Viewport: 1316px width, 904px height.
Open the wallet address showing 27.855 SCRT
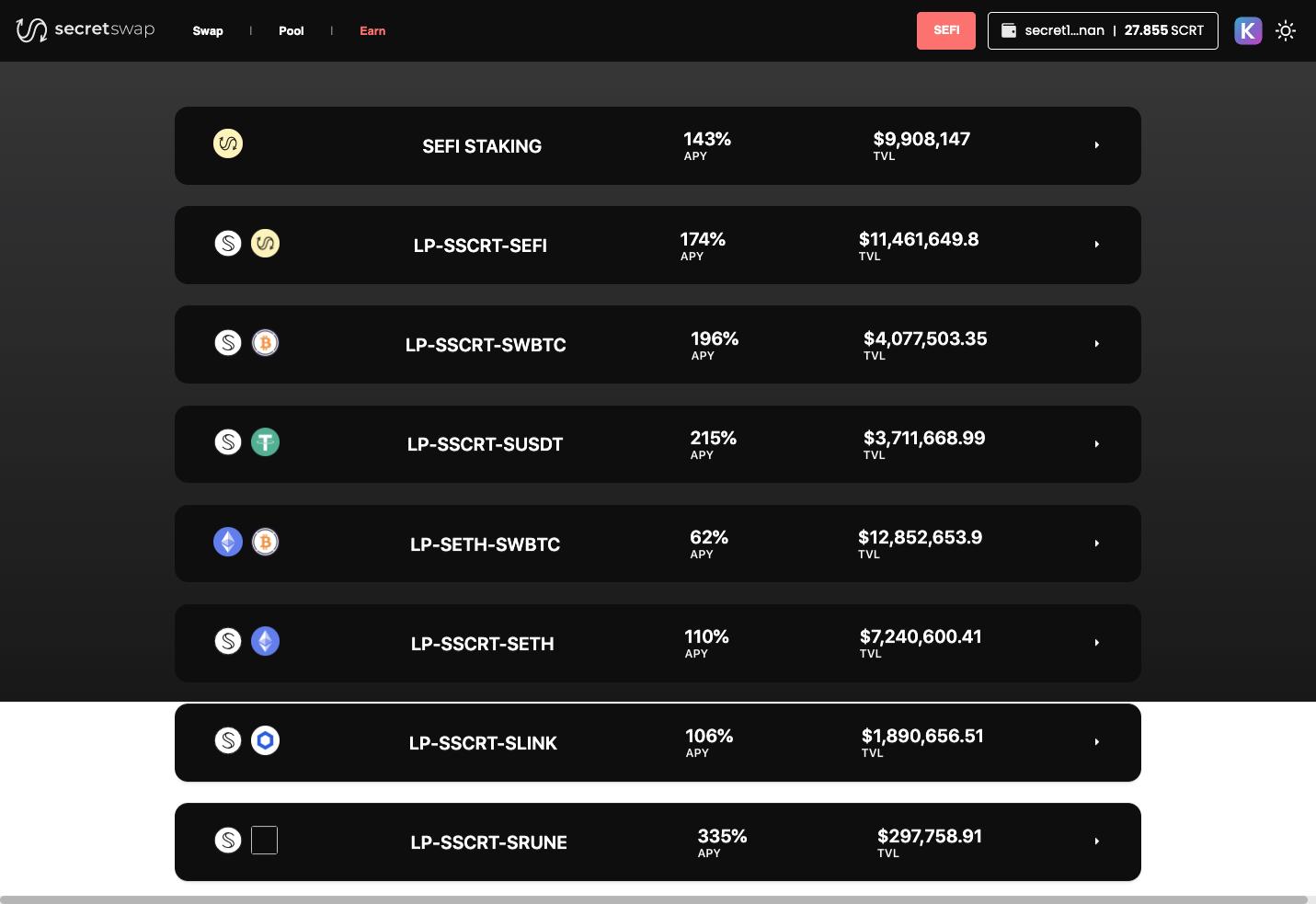1103,30
